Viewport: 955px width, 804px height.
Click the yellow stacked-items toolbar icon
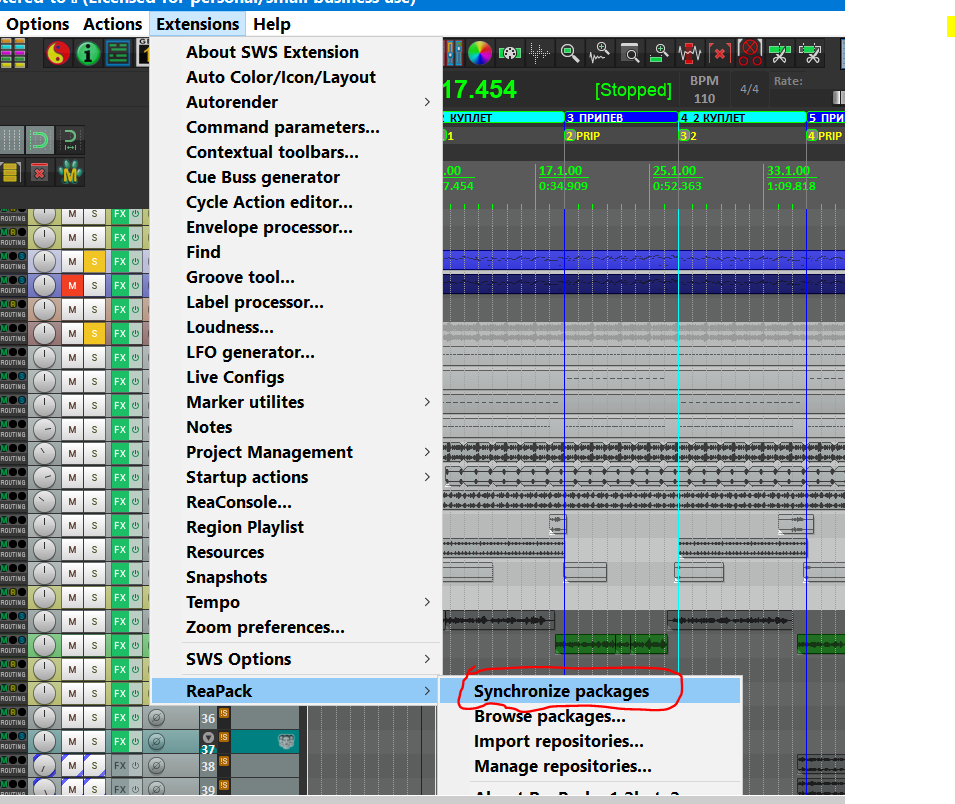click(x=11, y=172)
